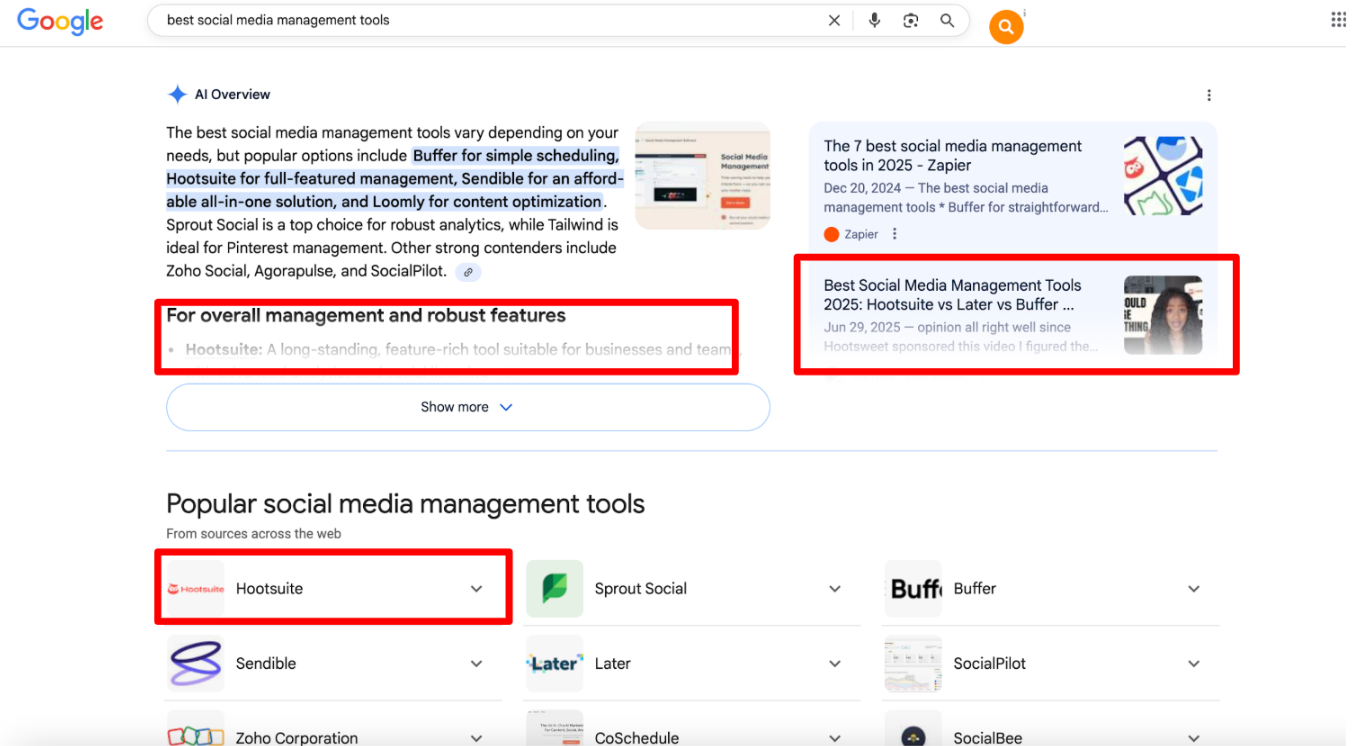Open the Google apps grid
Screen dimensions: 1354x746
coord(1338,20)
